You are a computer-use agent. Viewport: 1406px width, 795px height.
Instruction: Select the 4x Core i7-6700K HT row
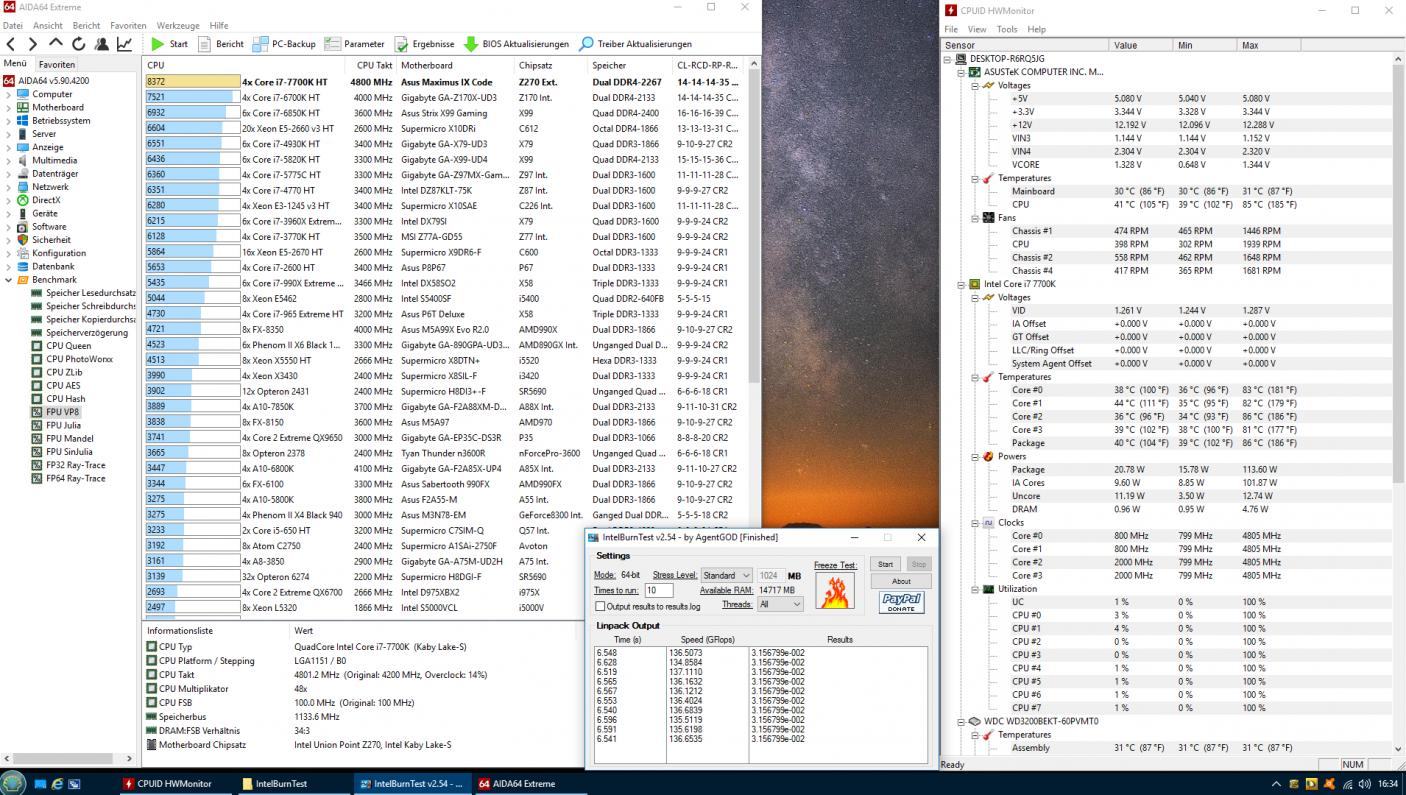444,97
